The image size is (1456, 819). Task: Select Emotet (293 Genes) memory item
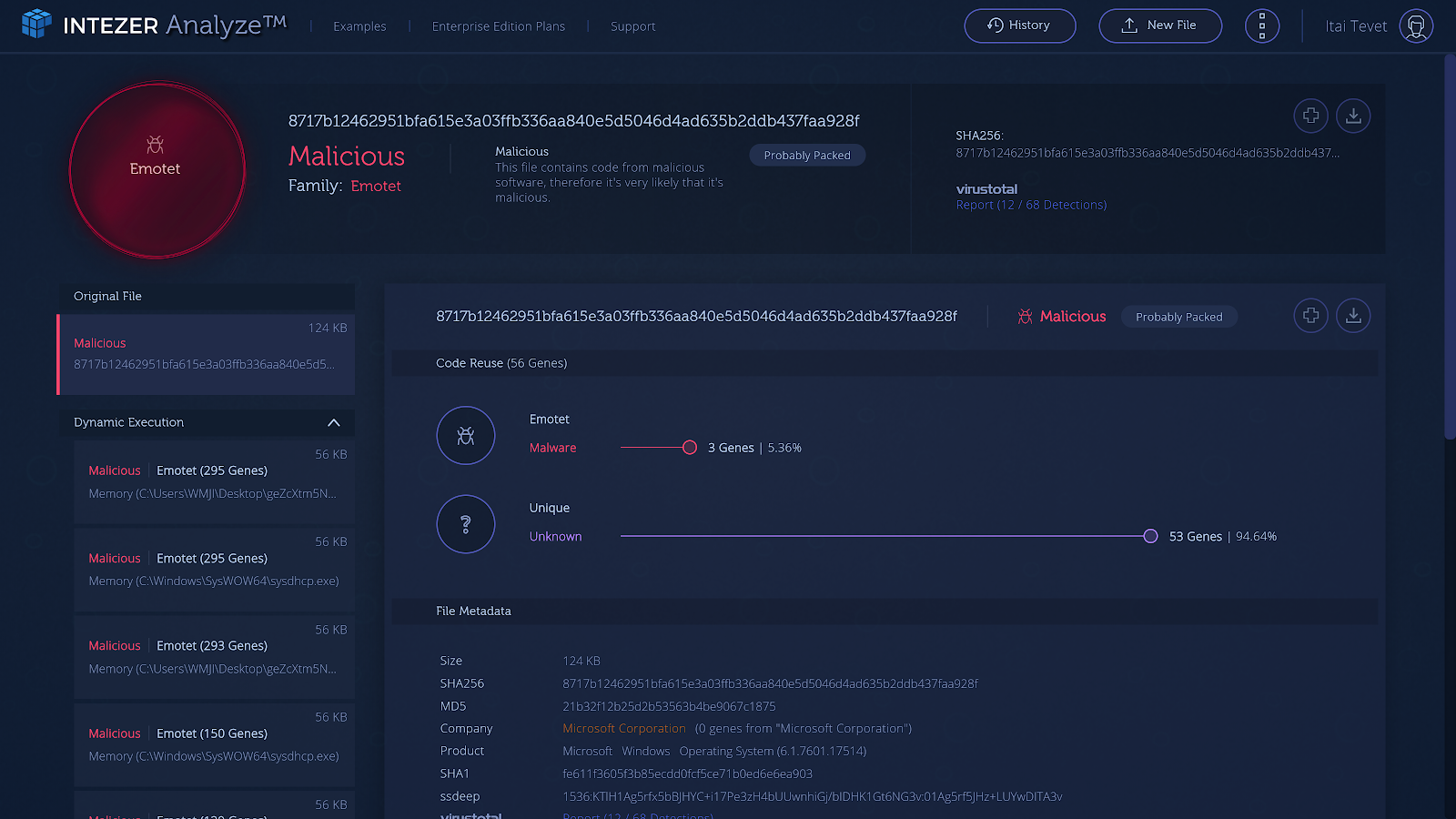pos(215,657)
